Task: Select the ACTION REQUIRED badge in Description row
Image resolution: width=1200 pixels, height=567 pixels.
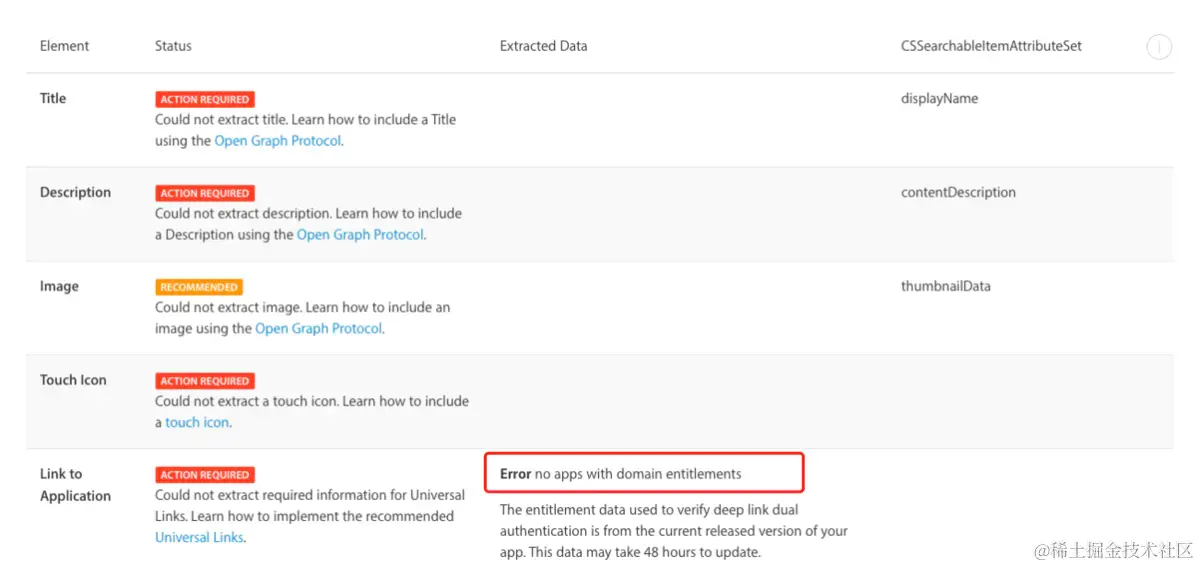Action: pos(205,193)
